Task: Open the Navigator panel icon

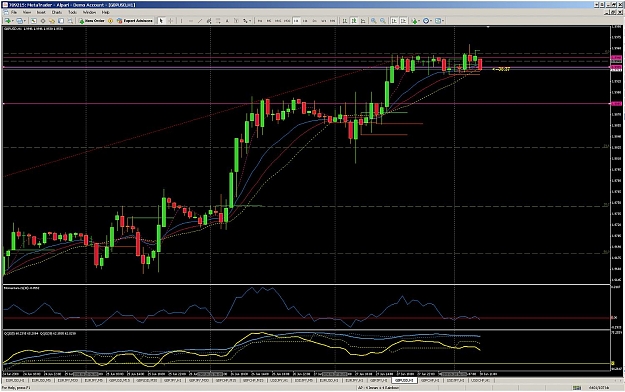Action: (52, 21)
